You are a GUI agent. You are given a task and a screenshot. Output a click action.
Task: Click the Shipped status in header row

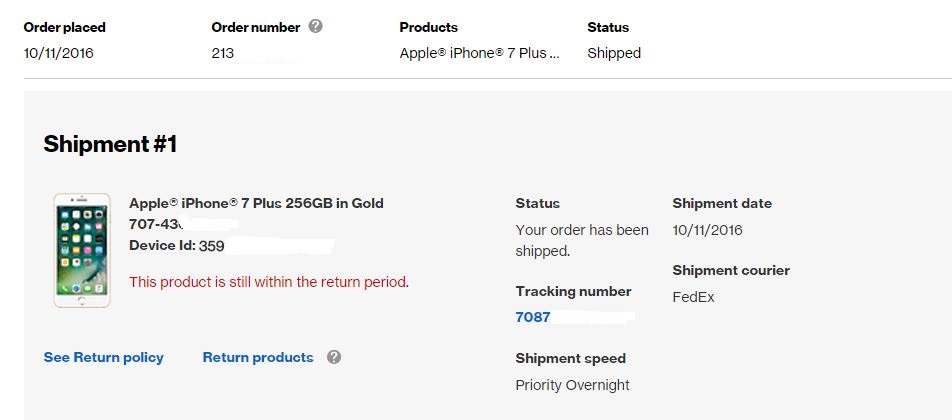click(614, 53)
